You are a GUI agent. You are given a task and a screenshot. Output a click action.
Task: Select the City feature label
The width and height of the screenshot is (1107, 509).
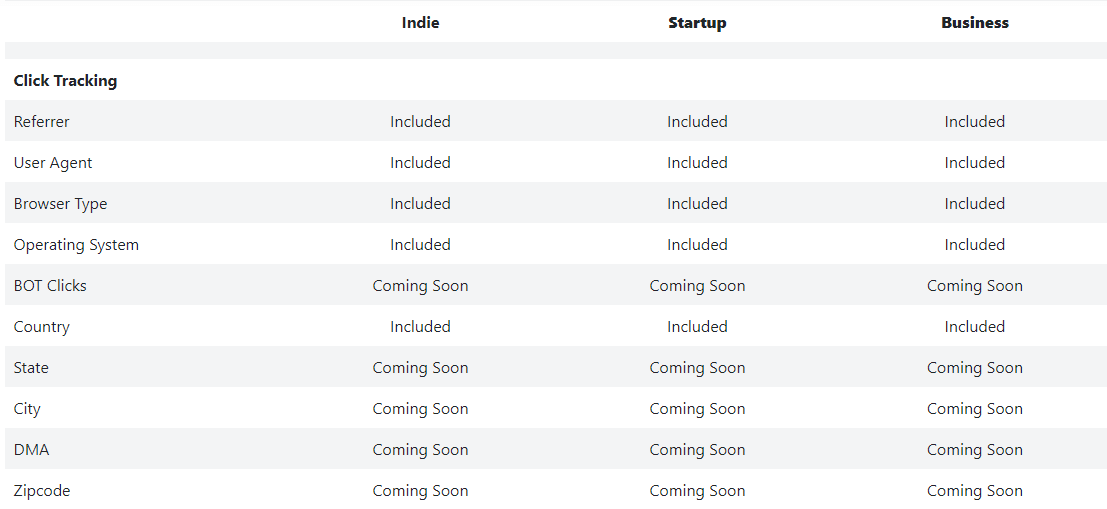(x=27, y=408)
